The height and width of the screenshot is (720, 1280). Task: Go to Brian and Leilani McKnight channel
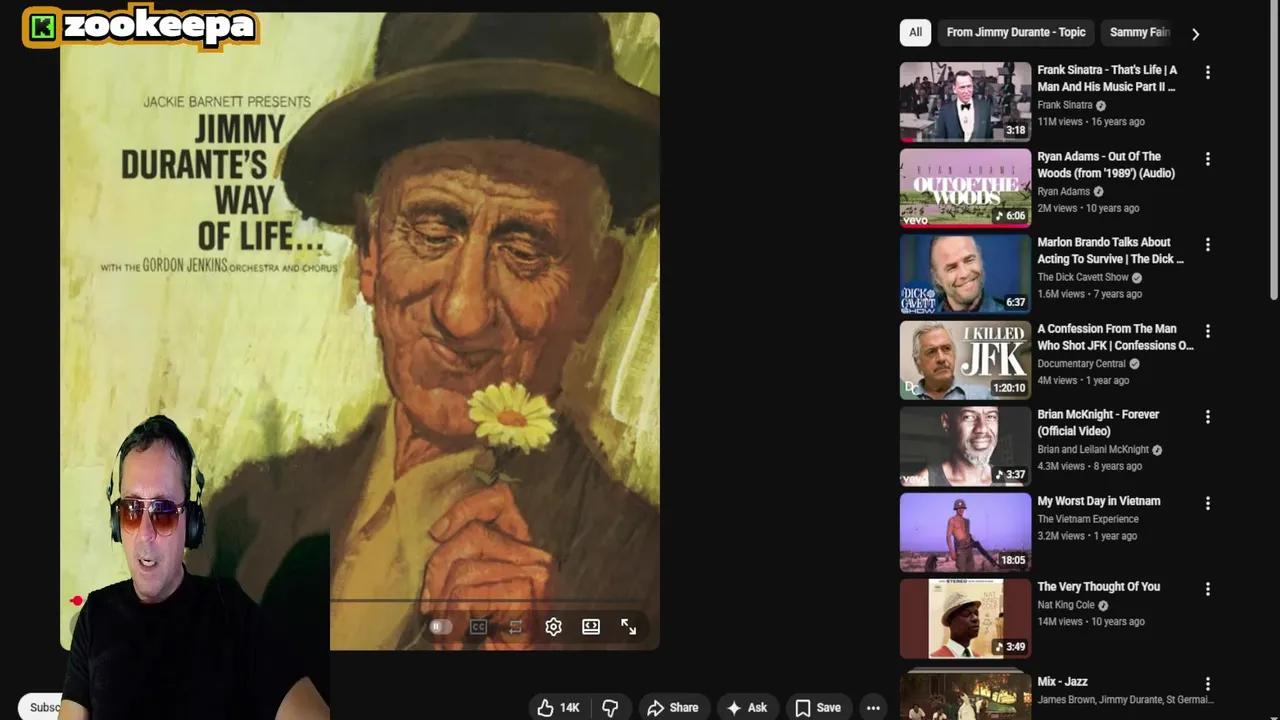pos(1093,449)
